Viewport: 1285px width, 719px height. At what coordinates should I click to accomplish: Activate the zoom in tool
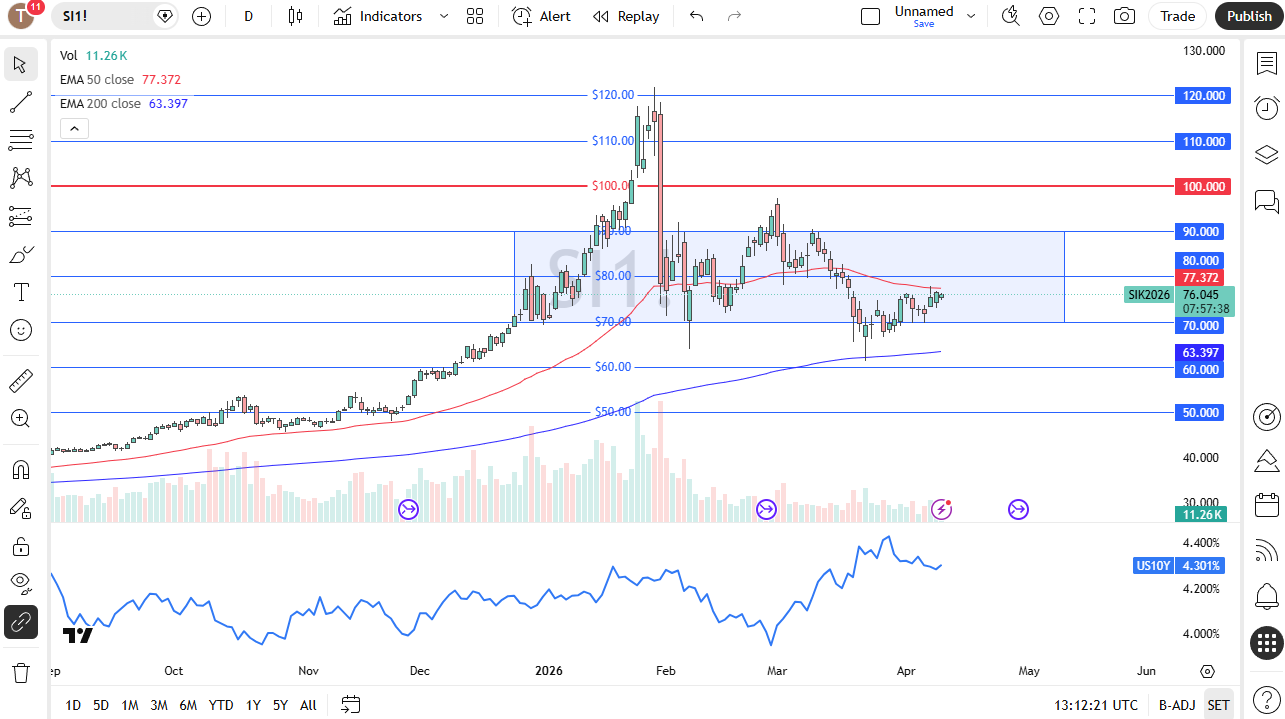tap(21, 418)
